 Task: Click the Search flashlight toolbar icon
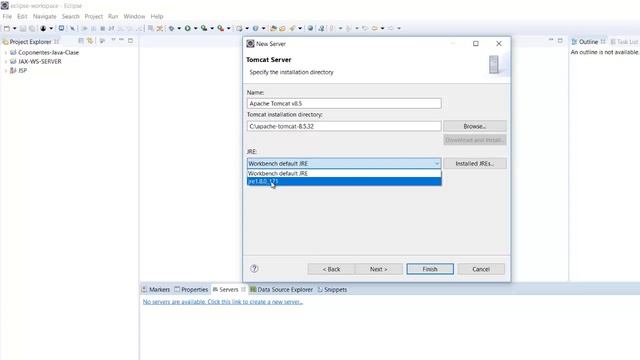pos(292,28)
